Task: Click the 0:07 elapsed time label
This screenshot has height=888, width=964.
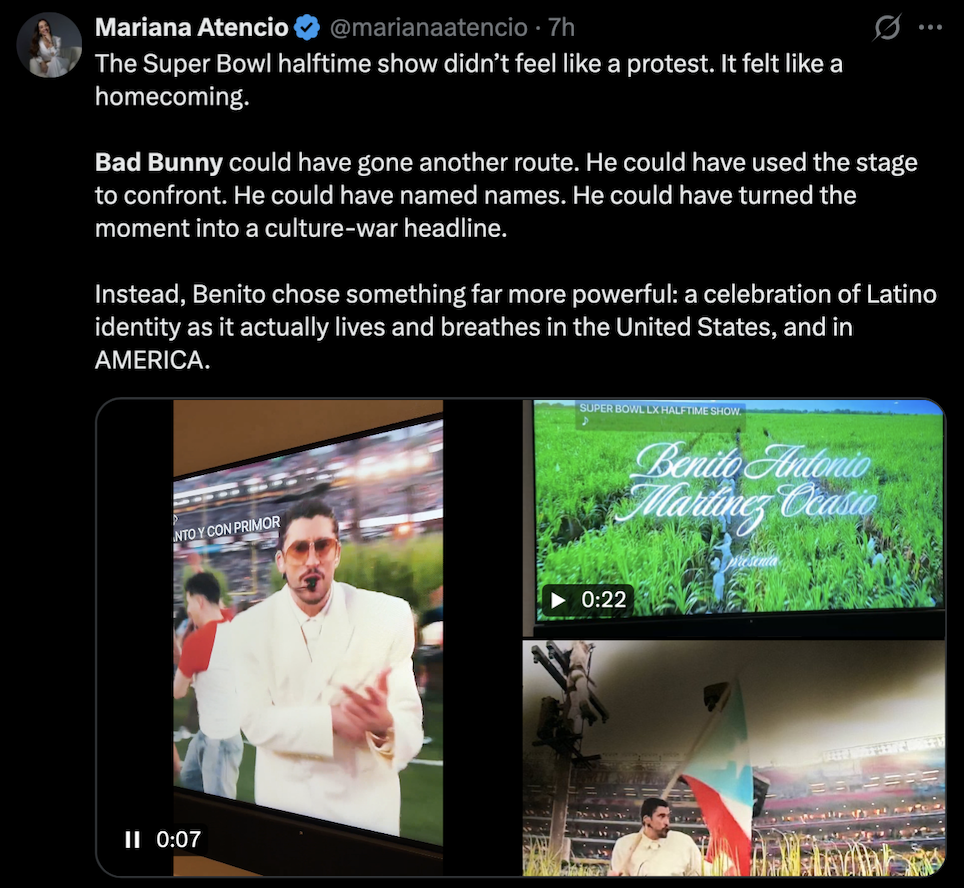Action: click(178, 840)
